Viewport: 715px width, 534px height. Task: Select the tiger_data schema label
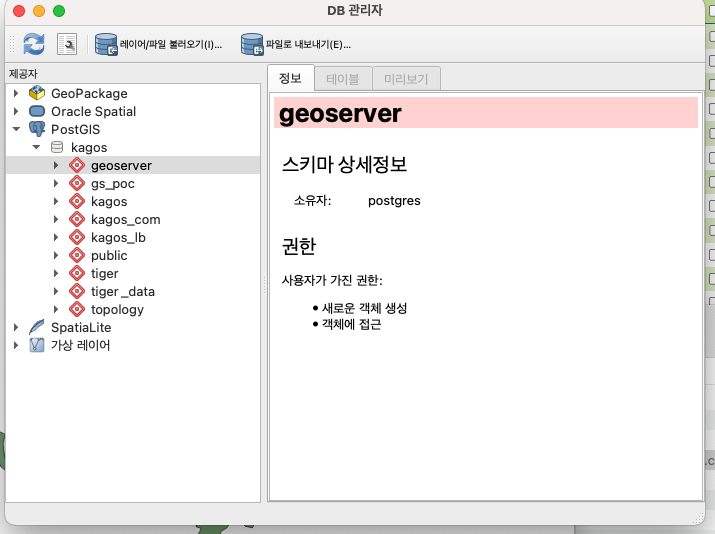(x=123, y=291)
